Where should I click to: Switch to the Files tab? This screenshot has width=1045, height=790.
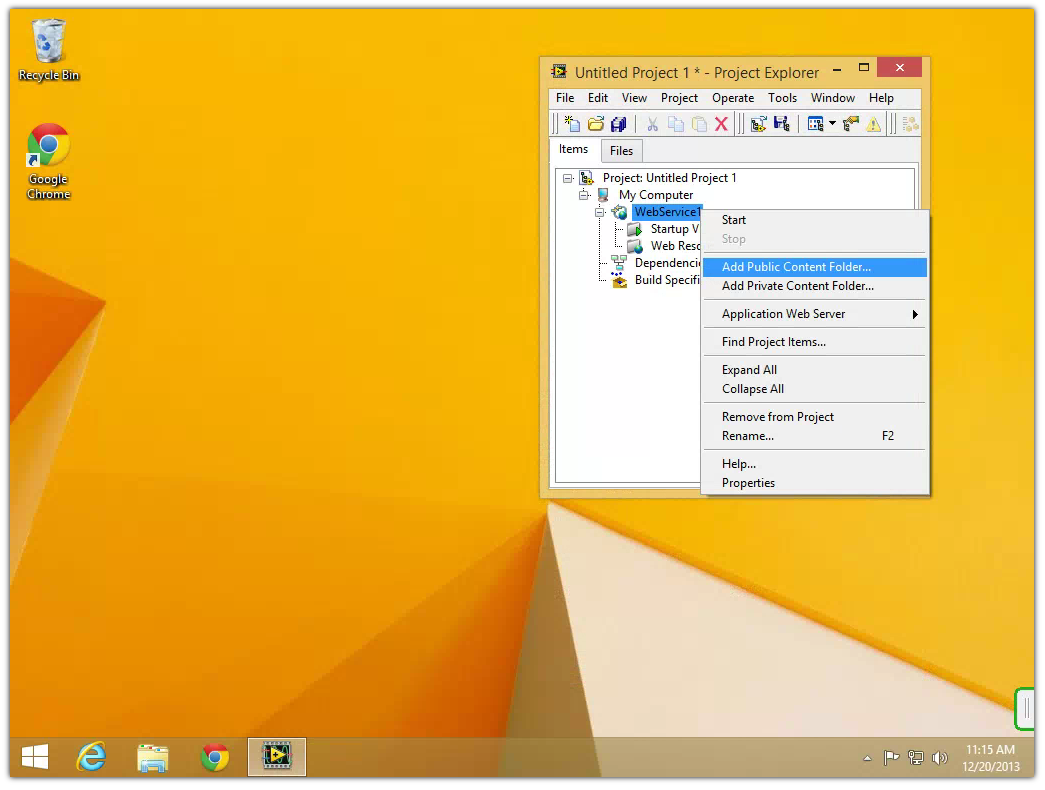tap(621, 151)
